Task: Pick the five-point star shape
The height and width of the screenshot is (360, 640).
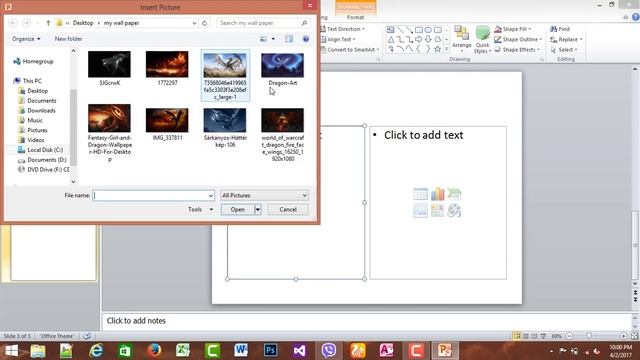Action: (x=438, y=49)
